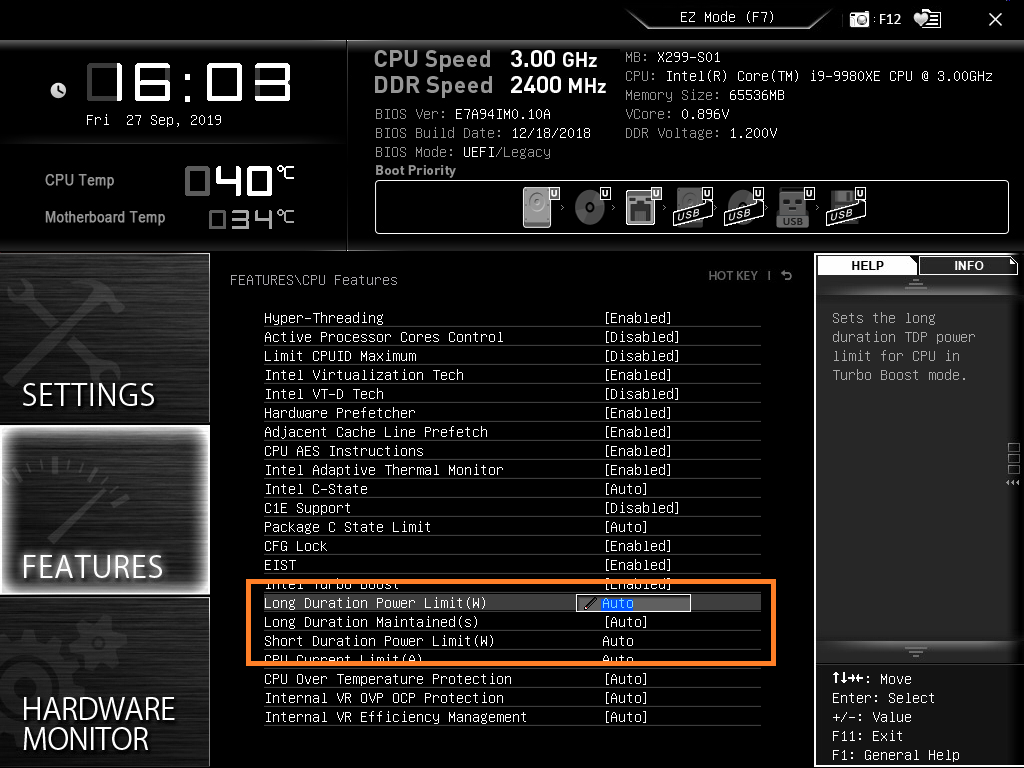Image resolution: width=1024 pixels, height=768 pixels.
Task: Open the Intel C-State Auto options
Action: point(626,489)
